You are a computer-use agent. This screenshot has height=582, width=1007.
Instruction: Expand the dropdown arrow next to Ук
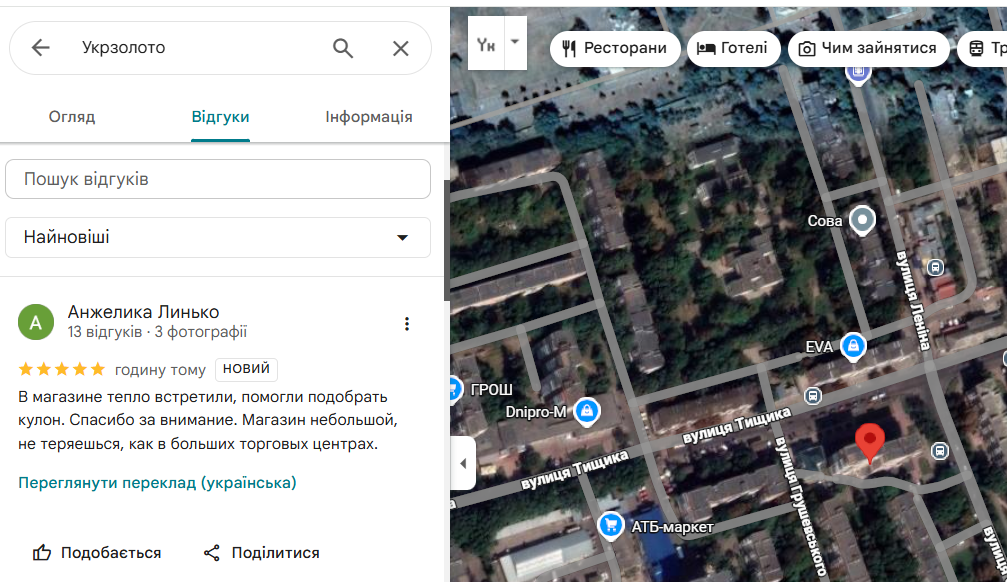pyautogui.click(x=515, y=42)
